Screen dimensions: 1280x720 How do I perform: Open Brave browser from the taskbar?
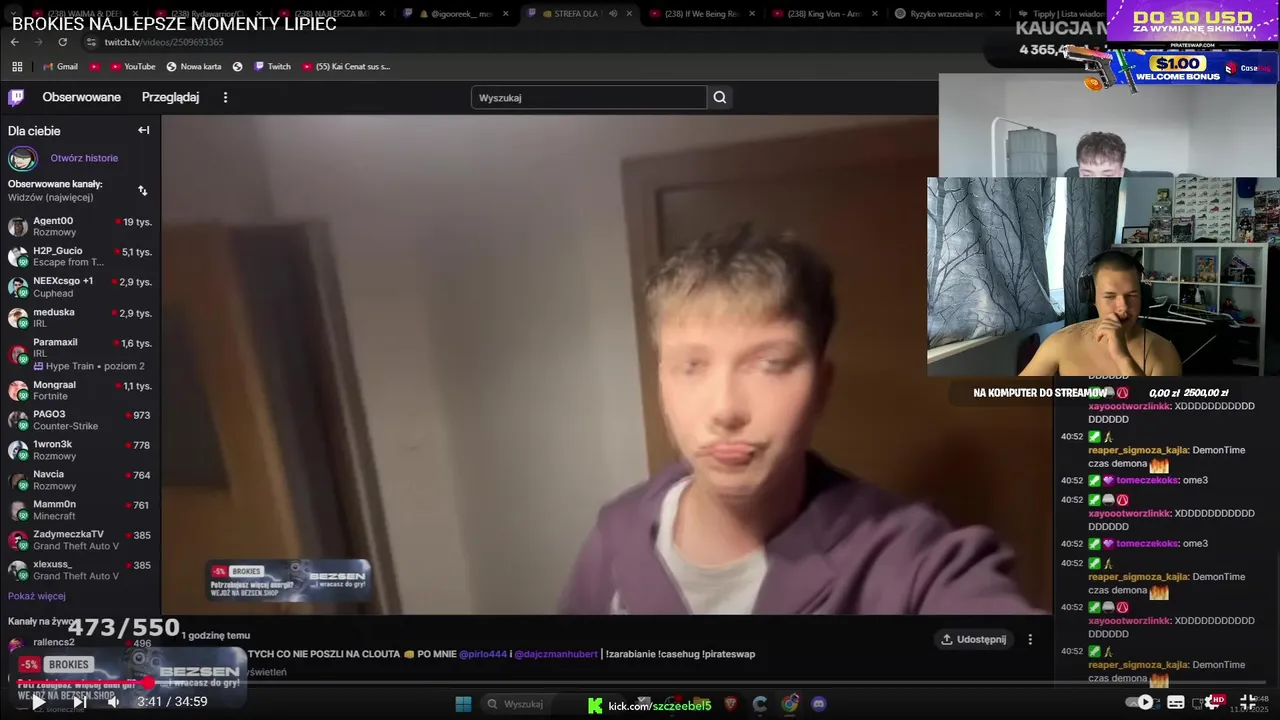pyautogui.click(x=731, y=704)
